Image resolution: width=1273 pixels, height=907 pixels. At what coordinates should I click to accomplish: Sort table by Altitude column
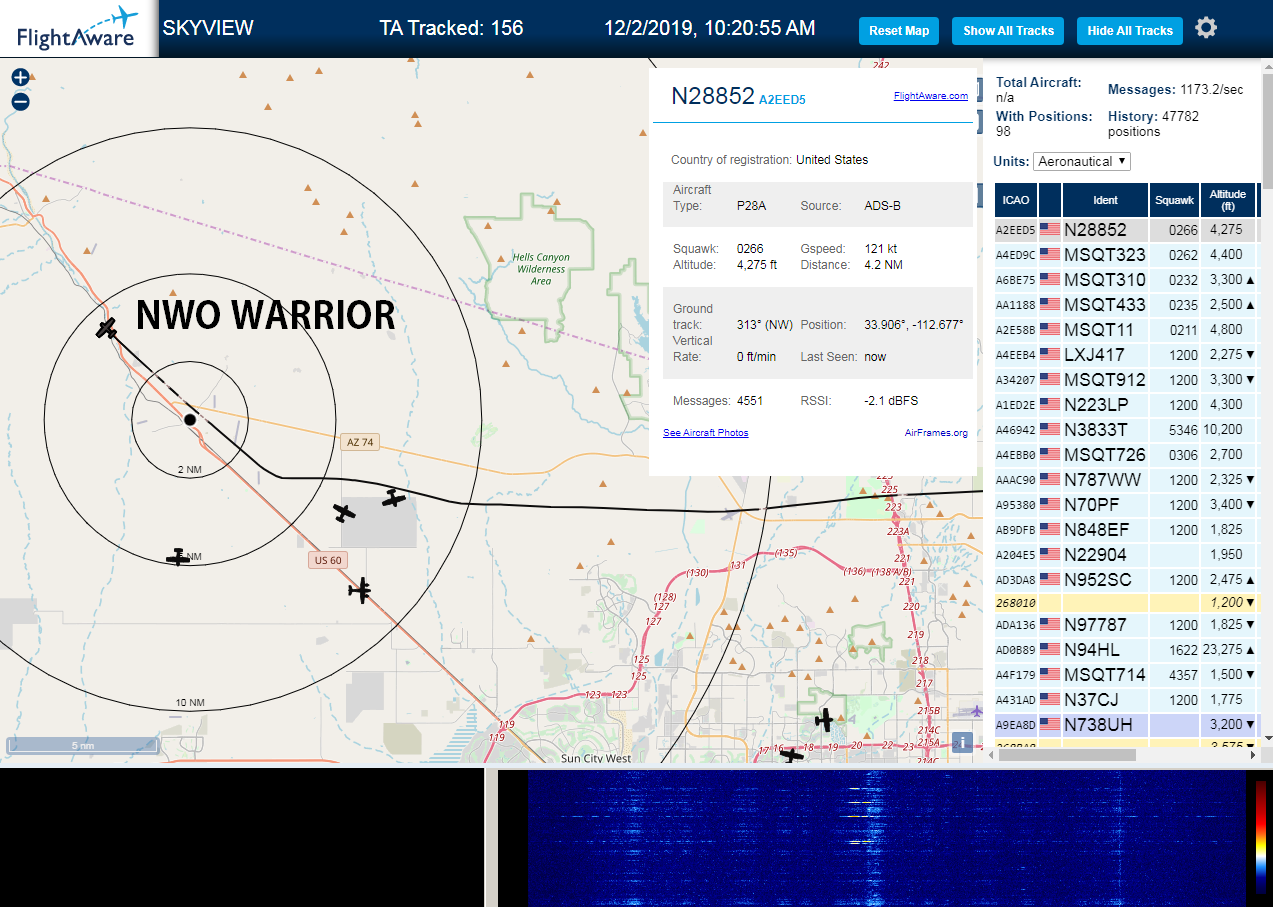(1227, 199)
